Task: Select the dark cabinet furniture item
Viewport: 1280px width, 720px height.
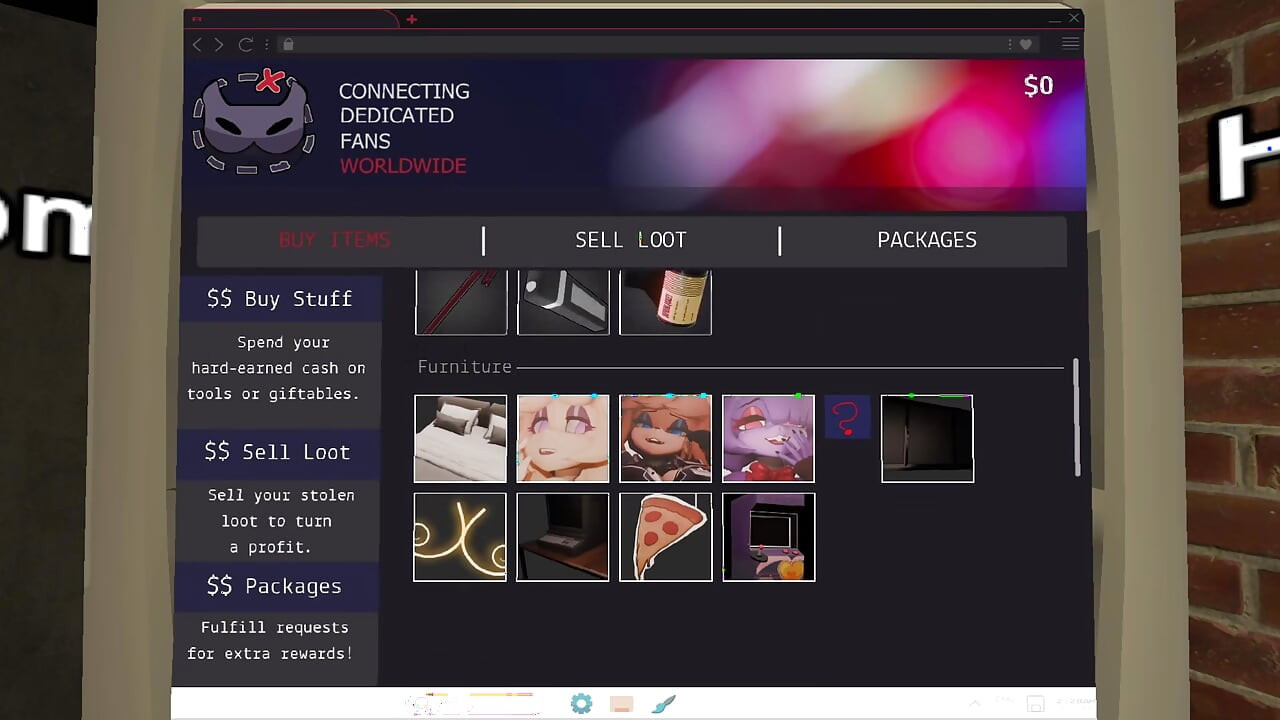Action: pos(927,438)
